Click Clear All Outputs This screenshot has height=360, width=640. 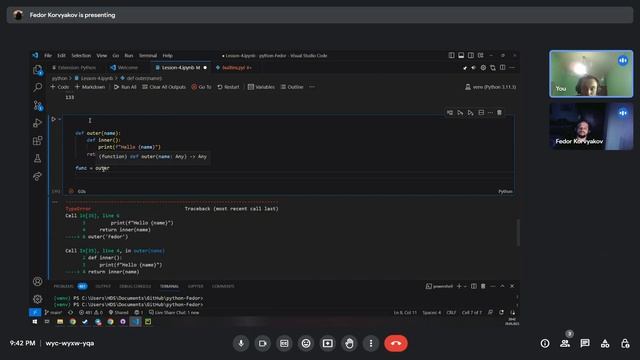coord(164,87)
